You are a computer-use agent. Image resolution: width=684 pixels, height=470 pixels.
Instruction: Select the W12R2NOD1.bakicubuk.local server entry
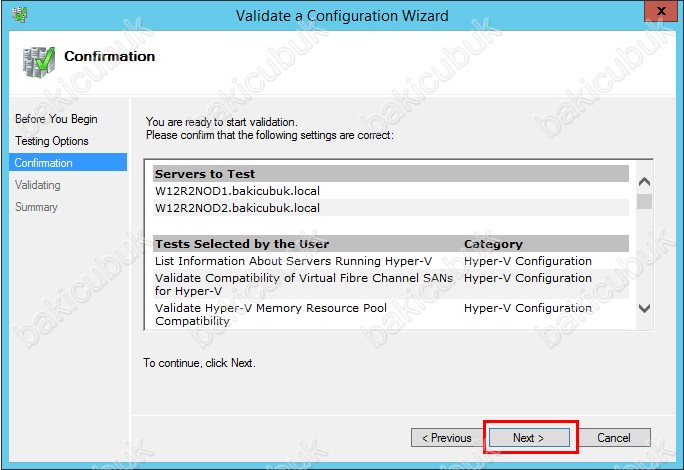[237, 190]
